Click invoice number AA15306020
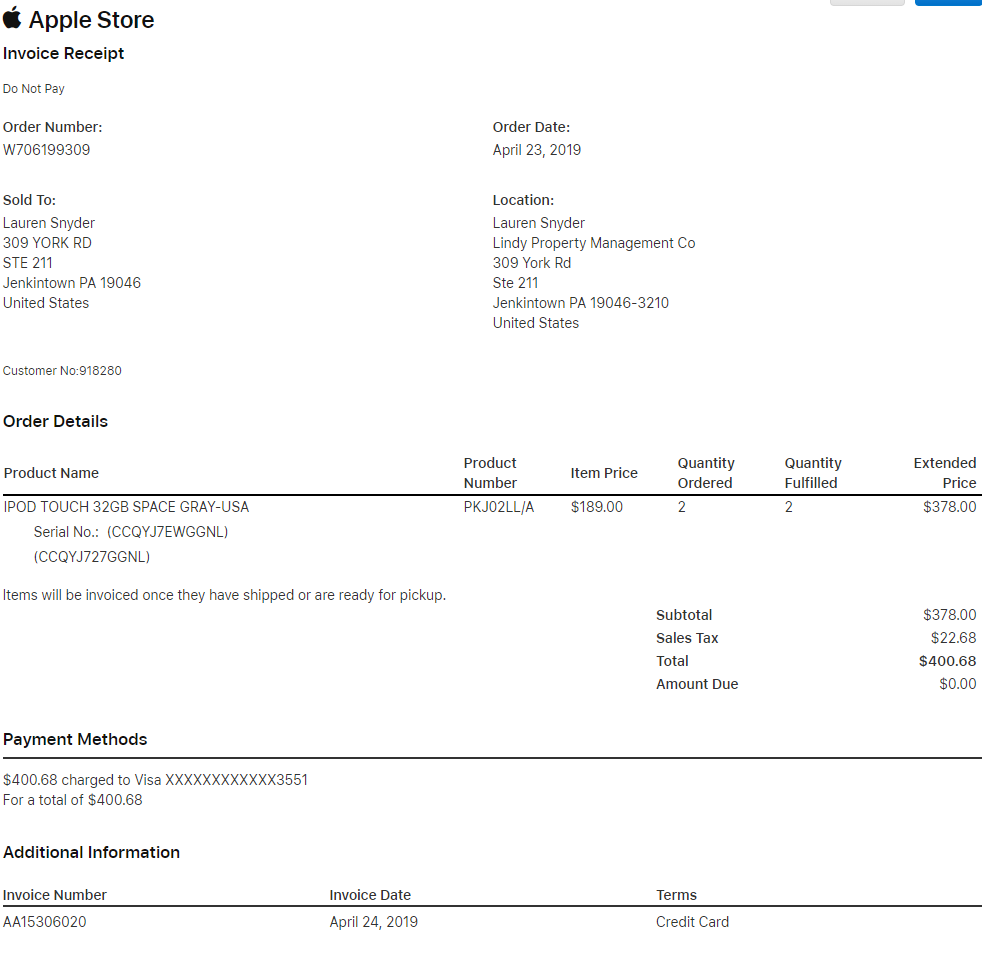Viewport: 982px width, 954px height. (45, 922)
